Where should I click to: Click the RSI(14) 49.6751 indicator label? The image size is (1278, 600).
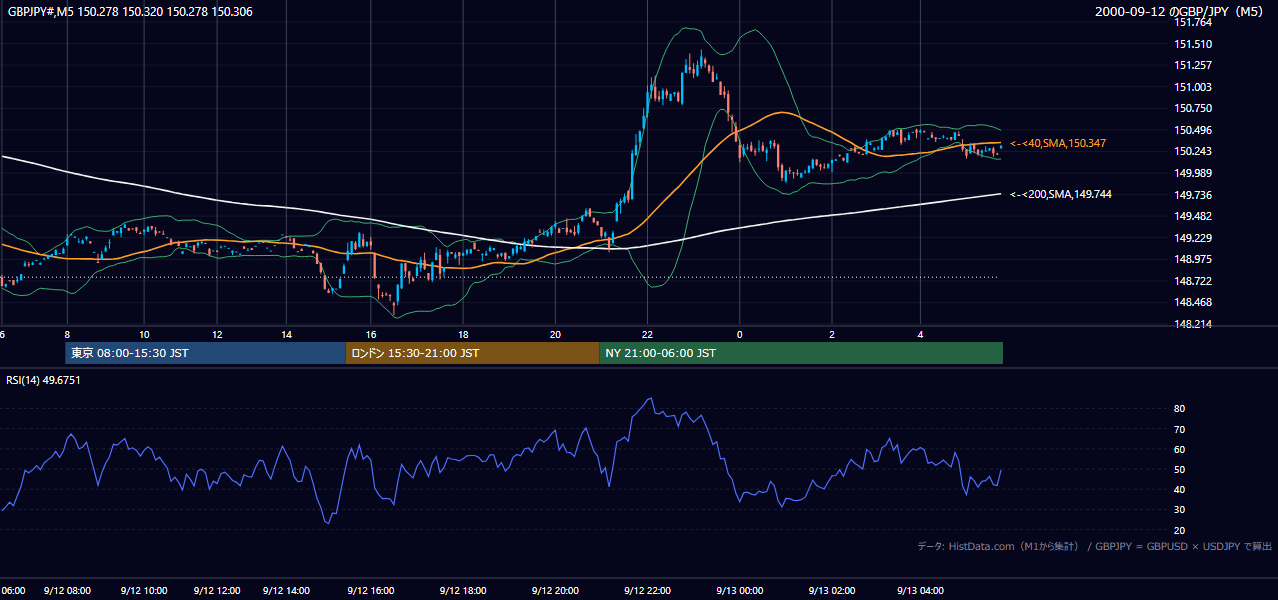pos(43,380)
